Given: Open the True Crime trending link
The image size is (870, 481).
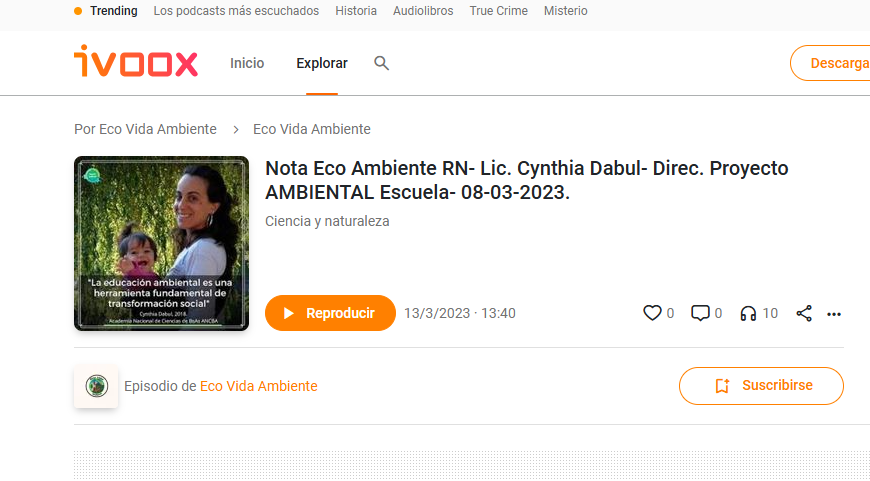Looking at the screenshot, I should 498,11.
